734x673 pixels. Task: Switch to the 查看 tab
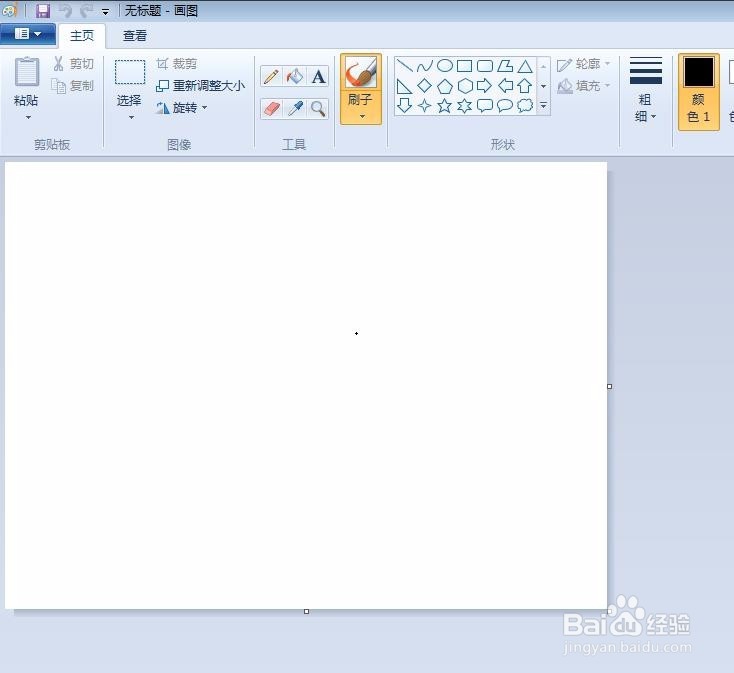(x=135, y=36)
